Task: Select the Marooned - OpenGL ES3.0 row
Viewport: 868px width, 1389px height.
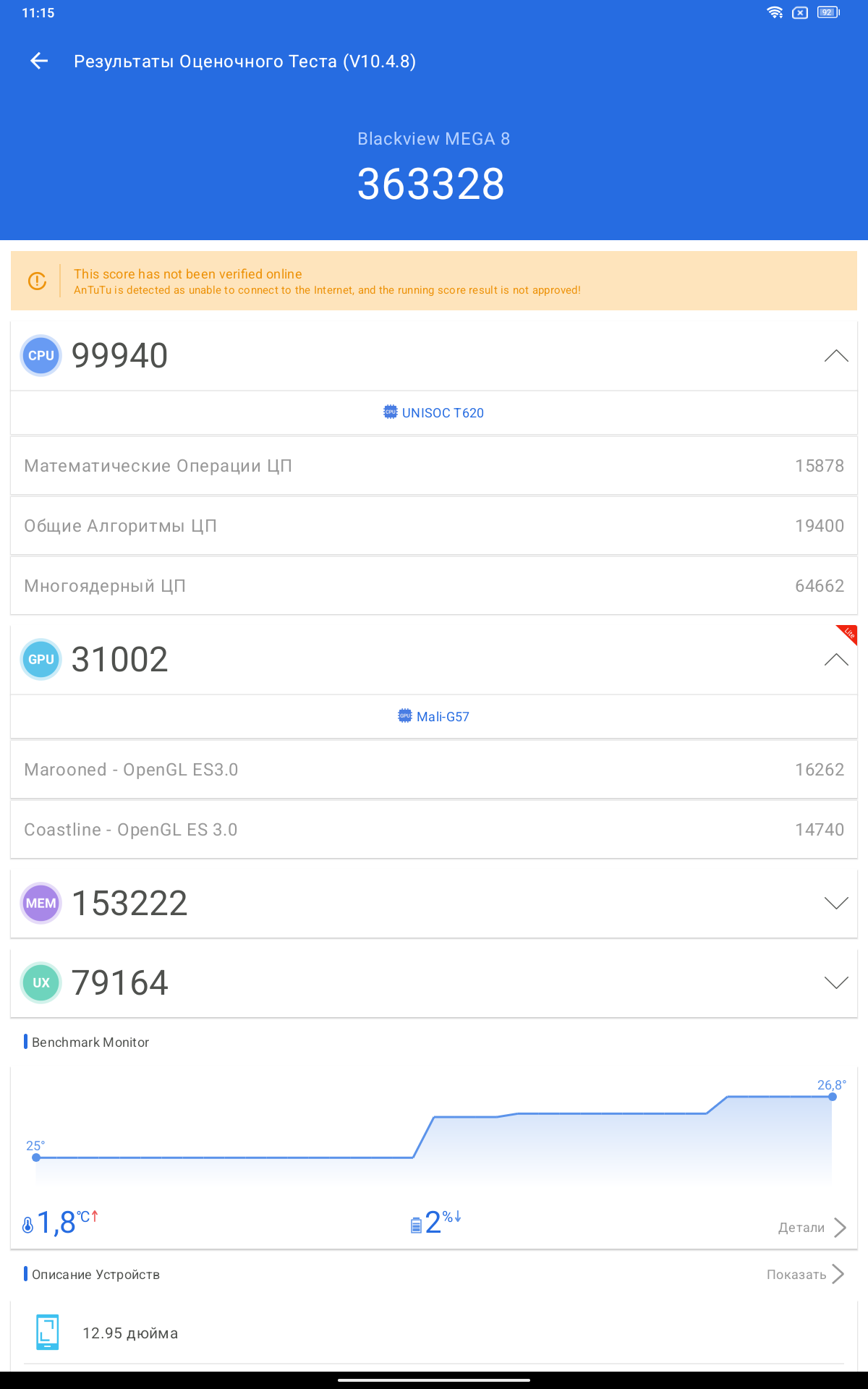Action: tap(434, 769)
